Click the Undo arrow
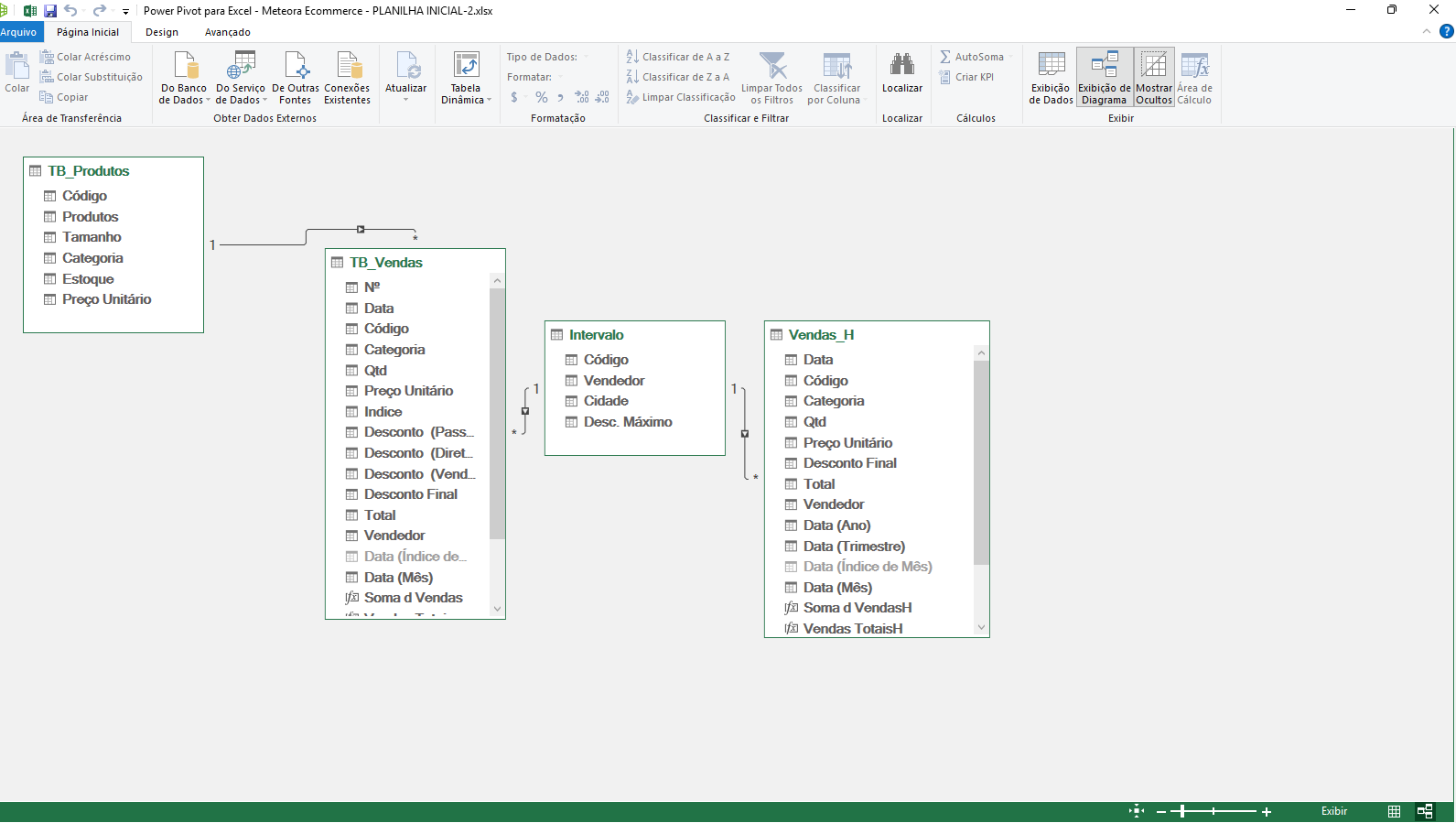 tap(70, 11)
